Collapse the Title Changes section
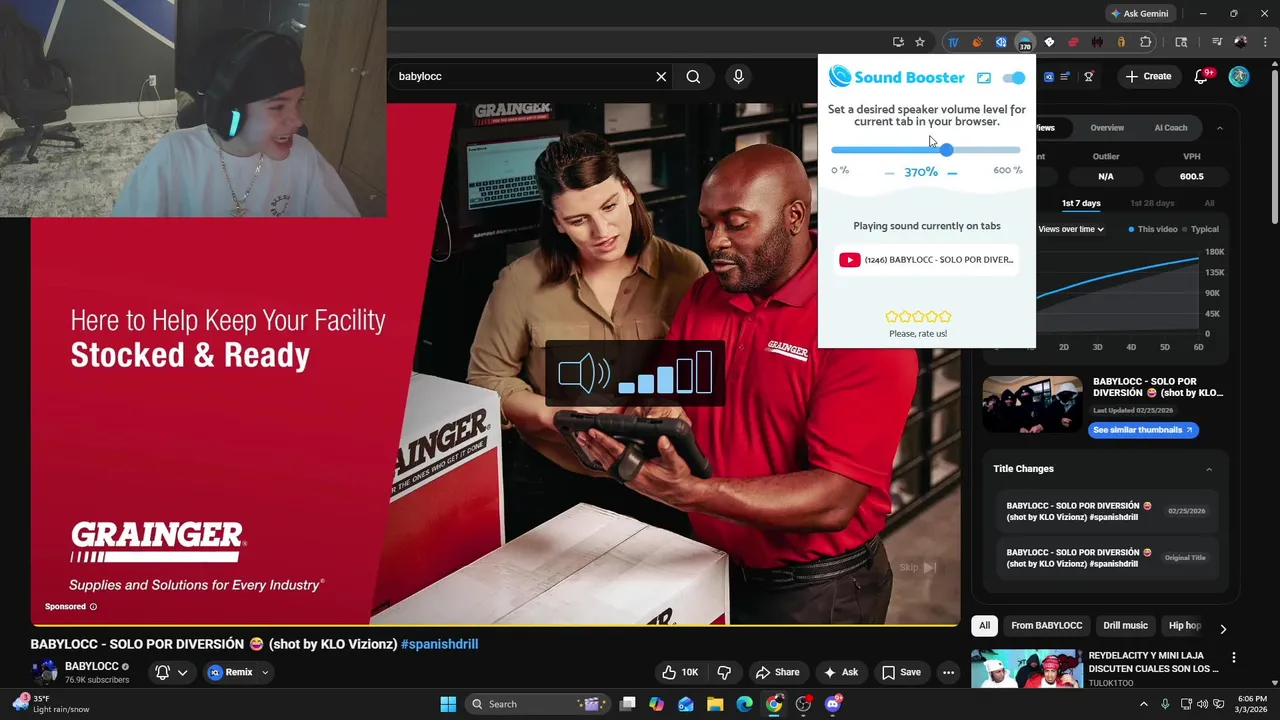This screenshot has height=720, width=1280. [x=1209, y=469]
